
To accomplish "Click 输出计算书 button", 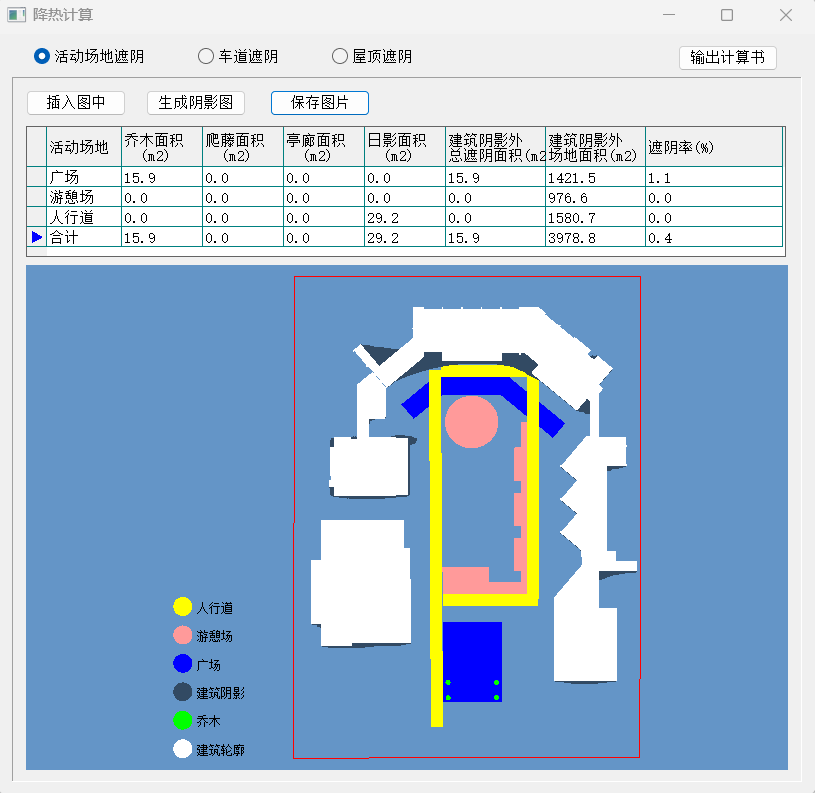I will click(x=727, y=57).
